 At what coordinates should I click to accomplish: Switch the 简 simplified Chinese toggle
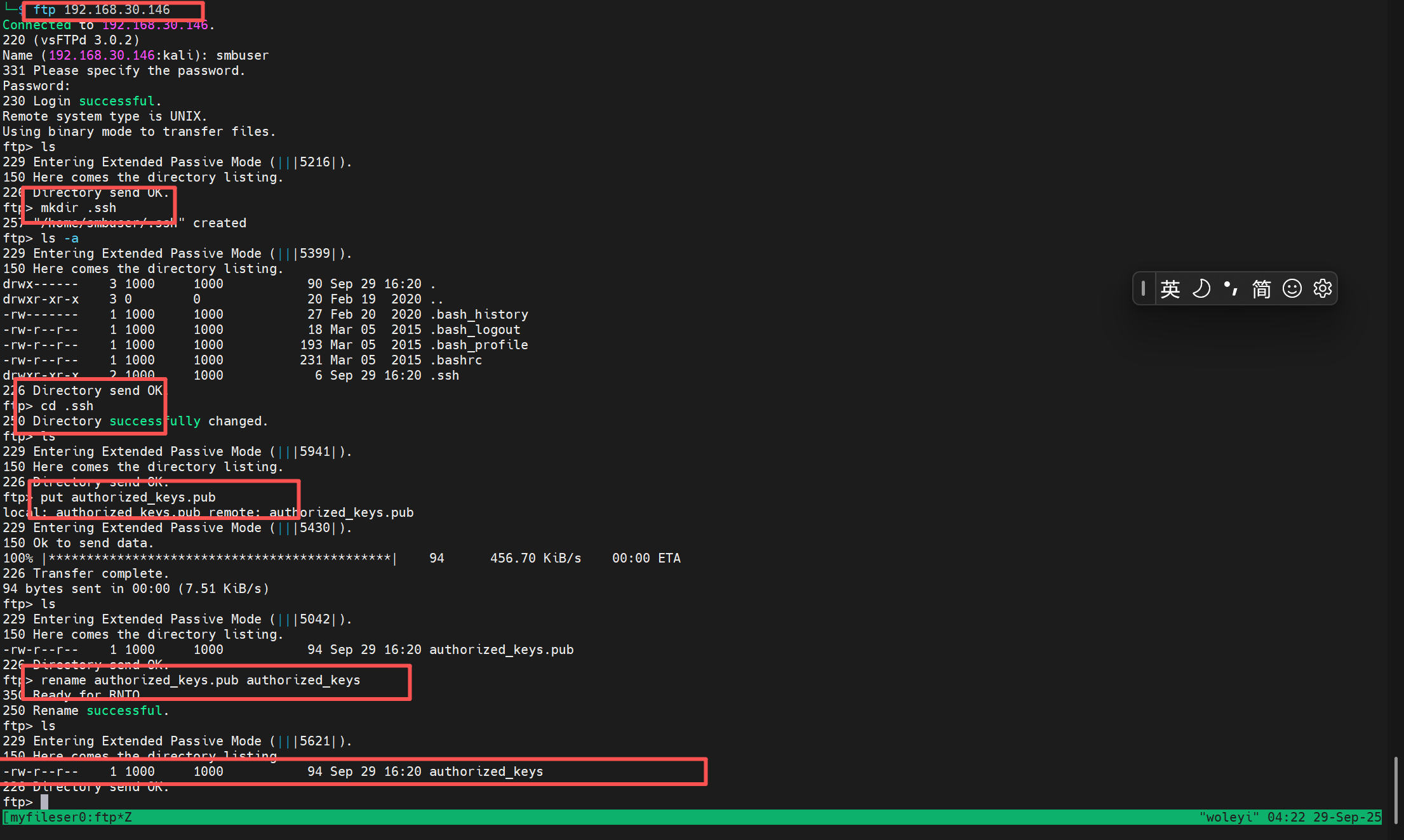(x=1261, y=289)
